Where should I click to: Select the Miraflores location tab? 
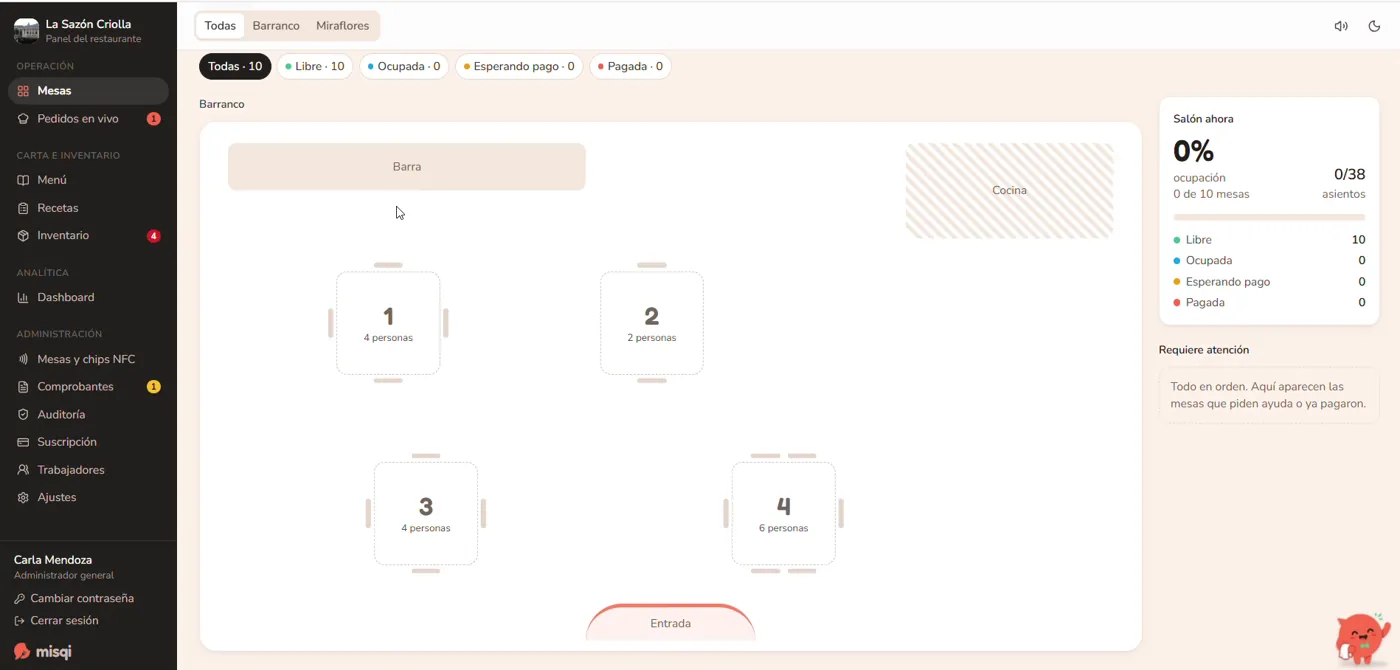[x=342, y=26]
